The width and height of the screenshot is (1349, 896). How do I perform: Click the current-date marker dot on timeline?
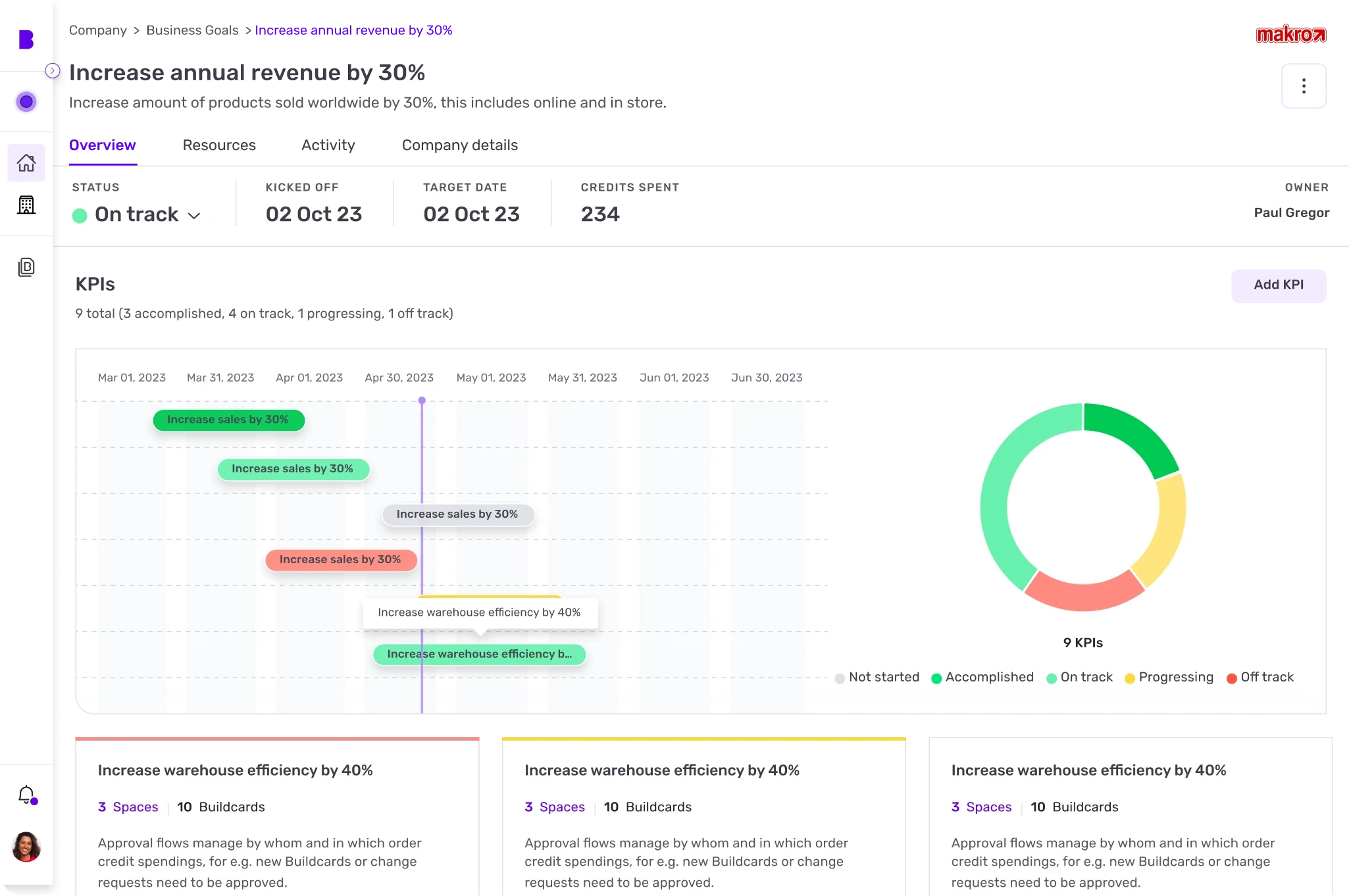point(422,400)
